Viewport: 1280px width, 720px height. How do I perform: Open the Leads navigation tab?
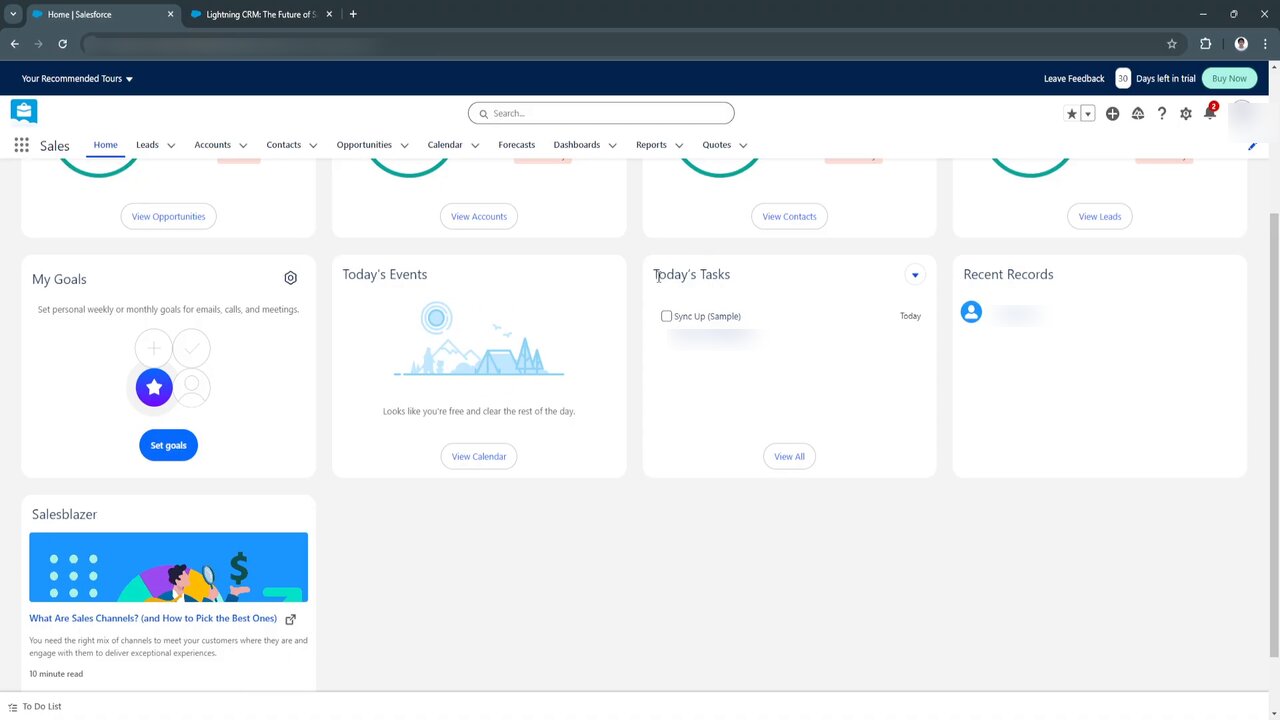(147, 145)
